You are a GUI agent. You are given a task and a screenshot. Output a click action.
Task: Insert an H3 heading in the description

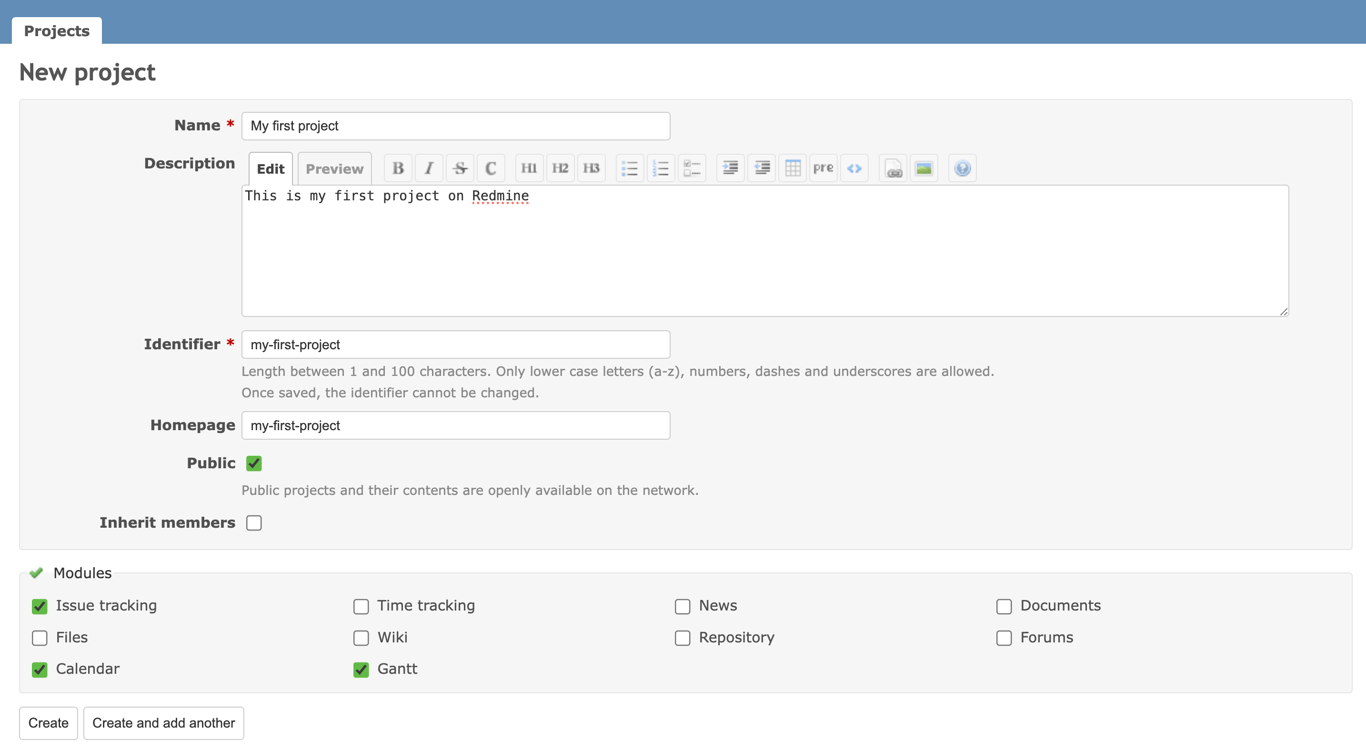pyautogui.click(x=591, y=167)
